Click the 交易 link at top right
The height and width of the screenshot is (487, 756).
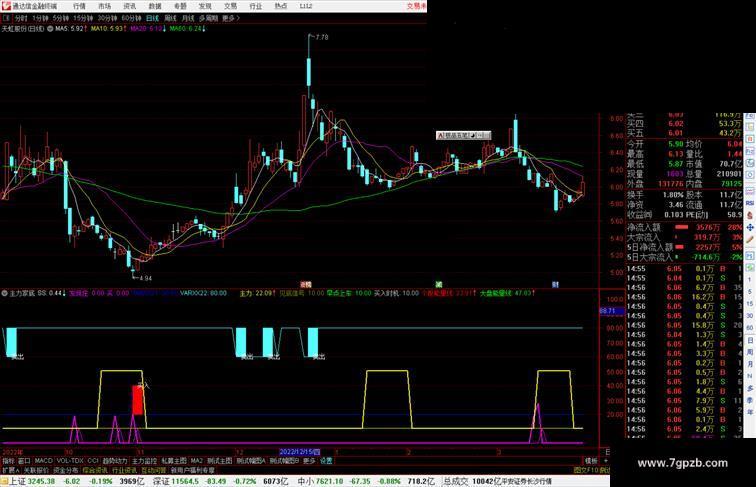[x=416, y=6]
